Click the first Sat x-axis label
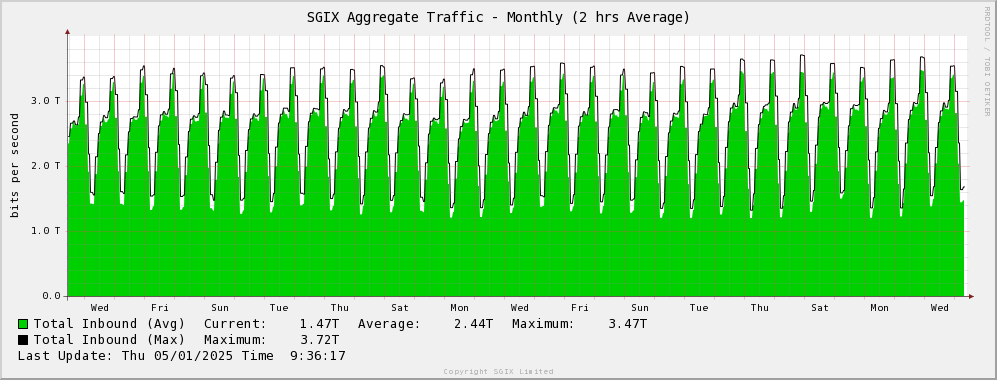 point(399,308)
